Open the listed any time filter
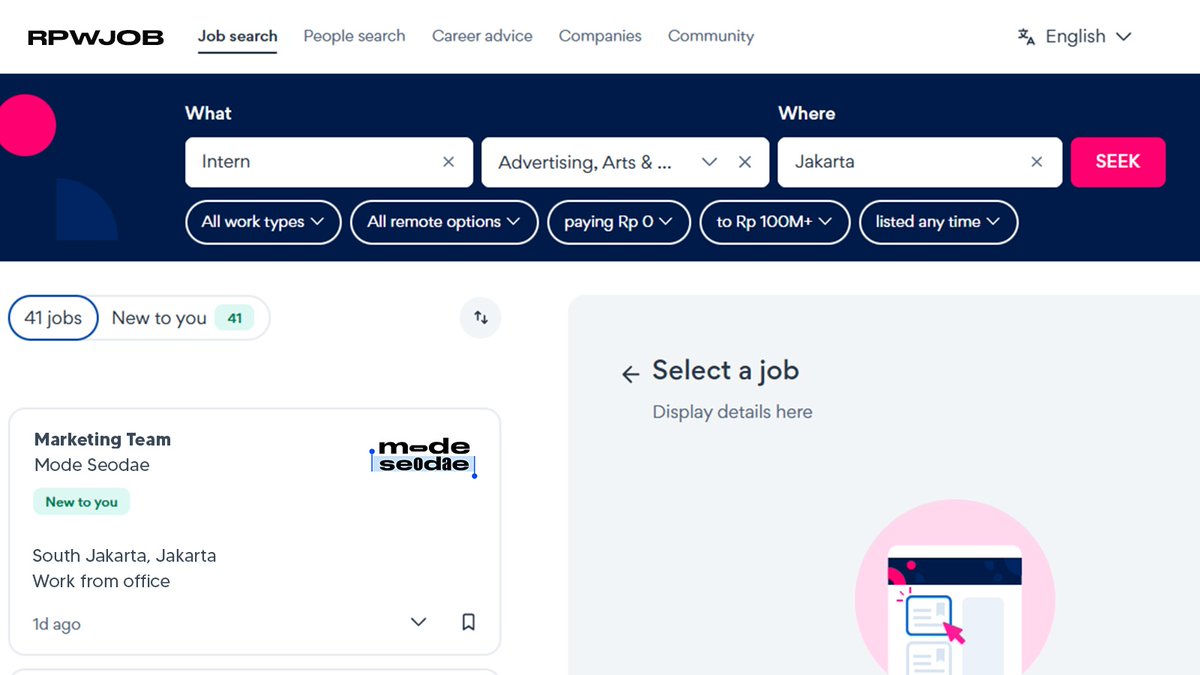 pyautogui.click(x=938, y=222)
